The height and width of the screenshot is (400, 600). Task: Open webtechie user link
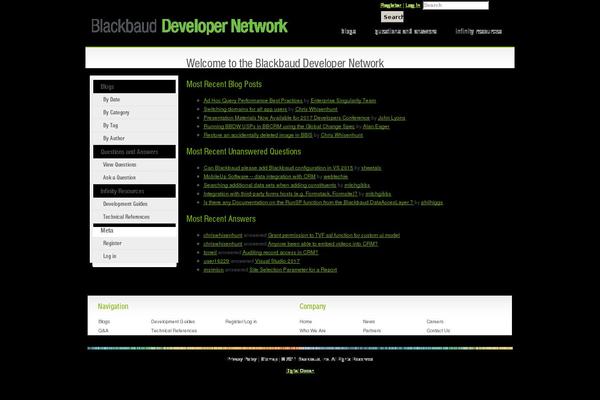pyautogui.click(x=336, y=177)
